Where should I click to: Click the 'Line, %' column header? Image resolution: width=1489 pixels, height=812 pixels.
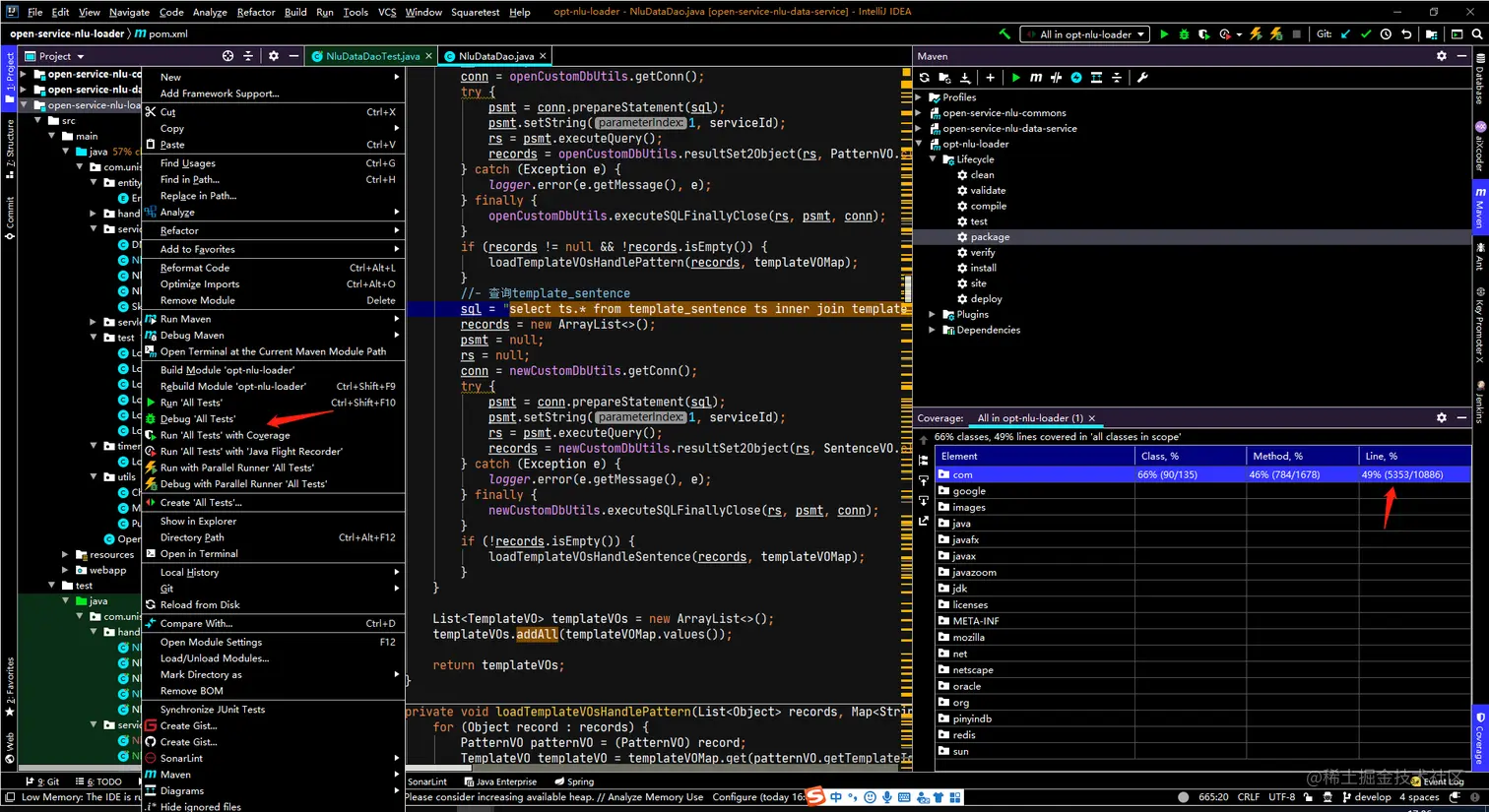point(1381,456)
